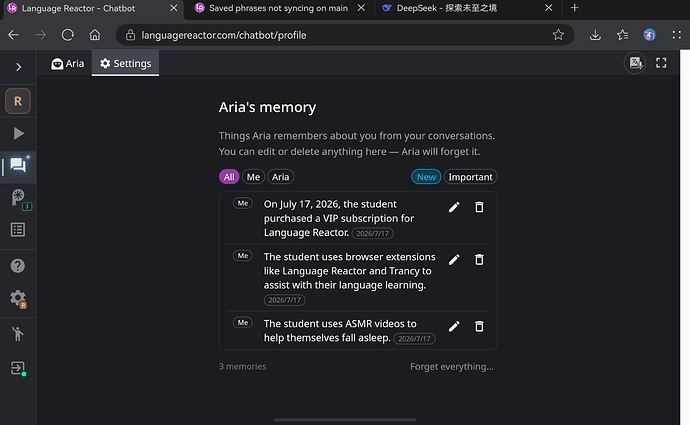Toggle fullscreen mode icon

[661, 63]
